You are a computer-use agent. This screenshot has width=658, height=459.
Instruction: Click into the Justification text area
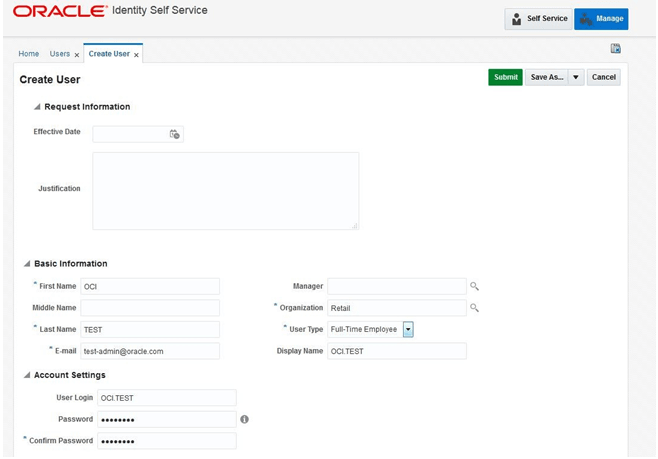225,191
